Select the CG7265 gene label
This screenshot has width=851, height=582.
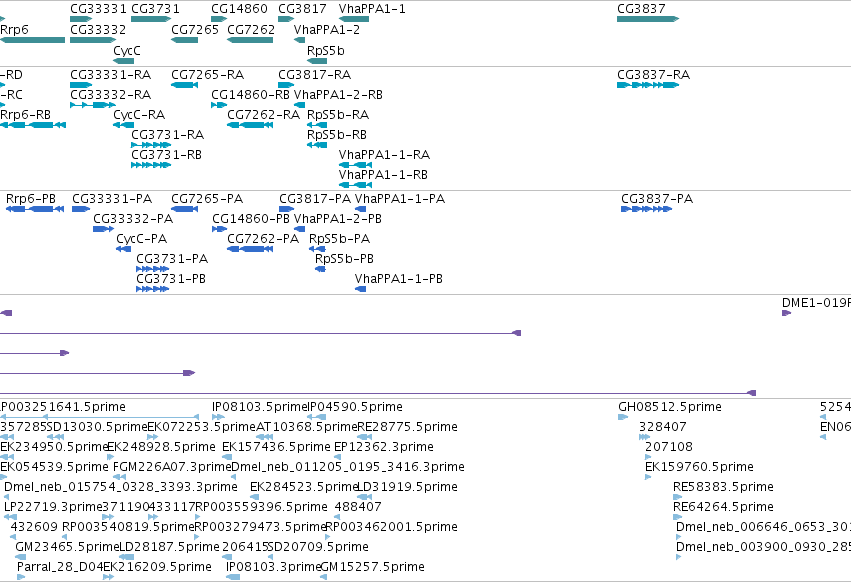(195, 29)
